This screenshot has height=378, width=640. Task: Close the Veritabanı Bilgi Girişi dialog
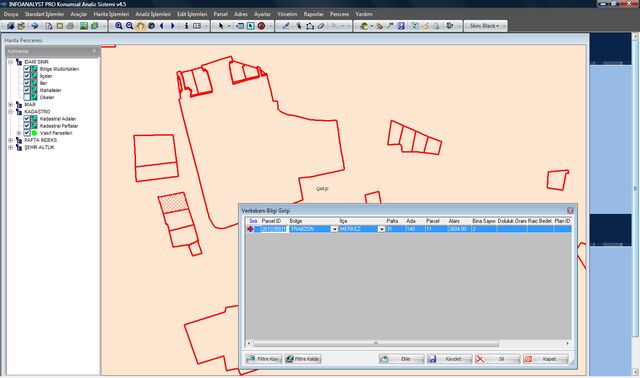pos(570,211)
